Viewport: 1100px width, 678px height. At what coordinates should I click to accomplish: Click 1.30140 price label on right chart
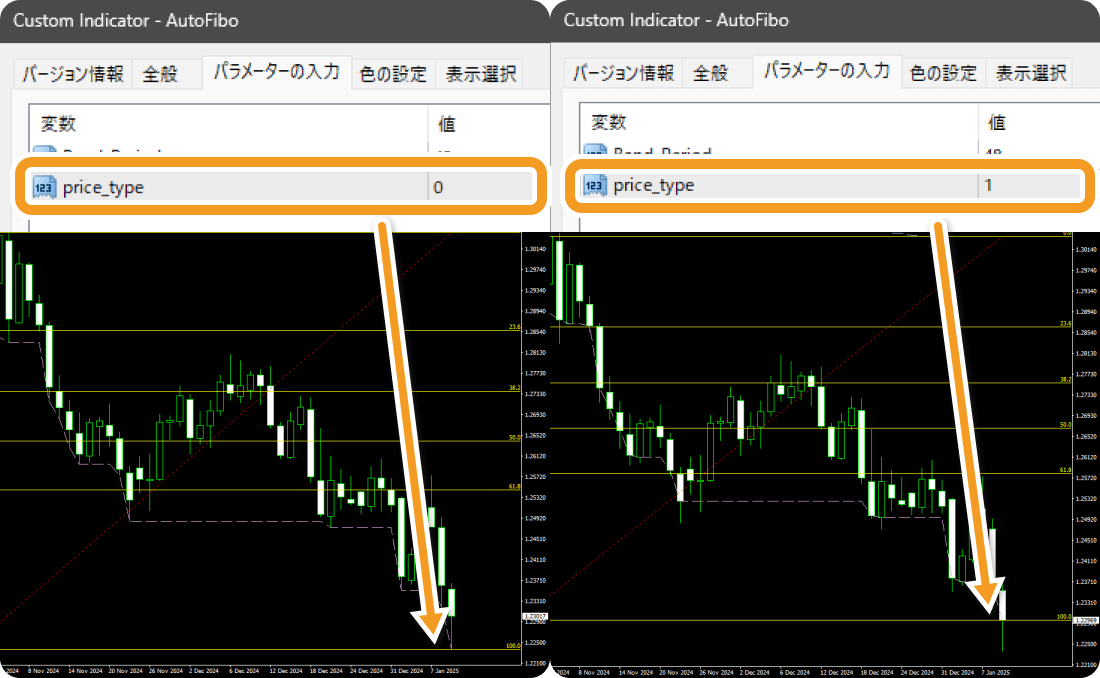(x=1086, y=249)
